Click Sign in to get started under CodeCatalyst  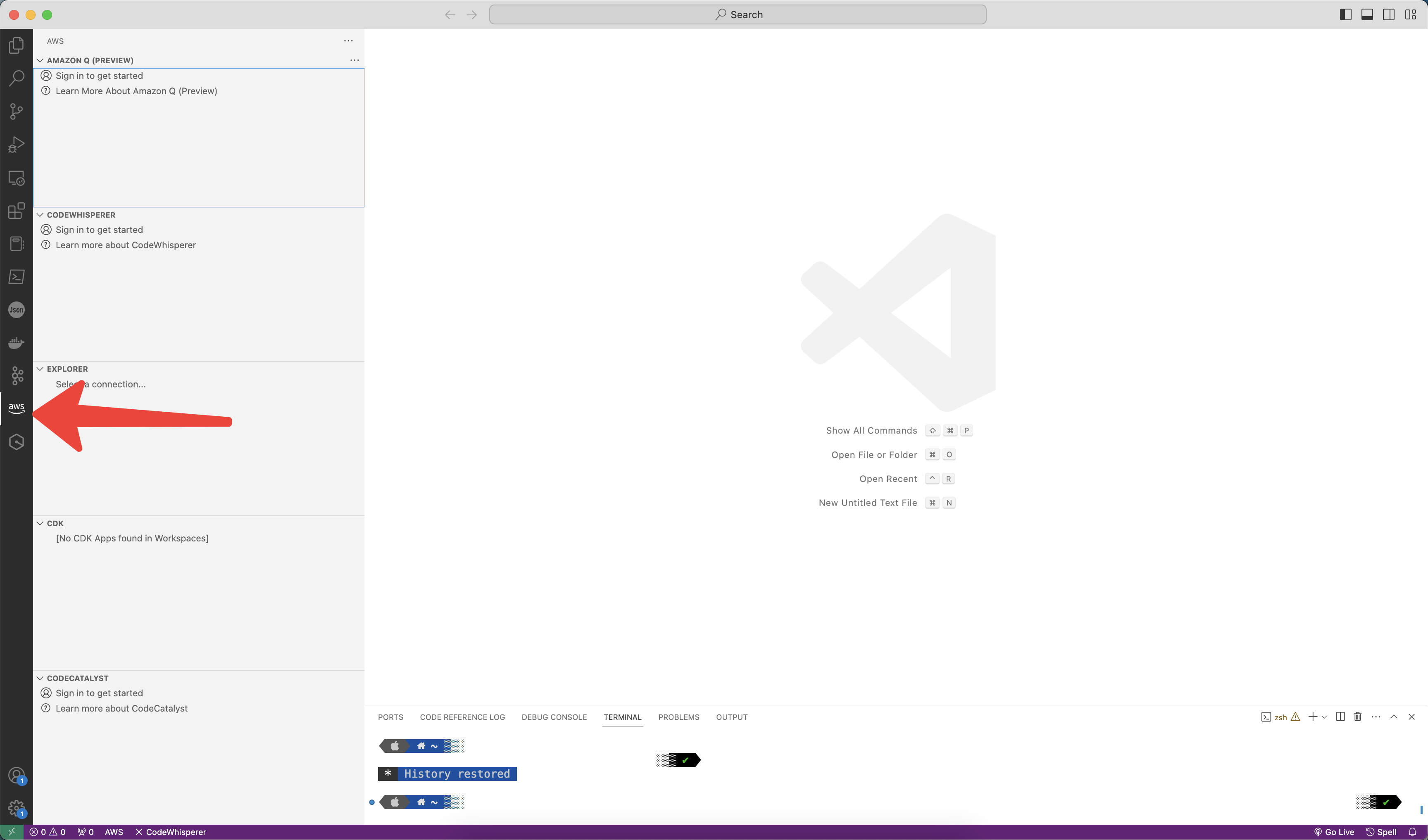pos(198,693)
